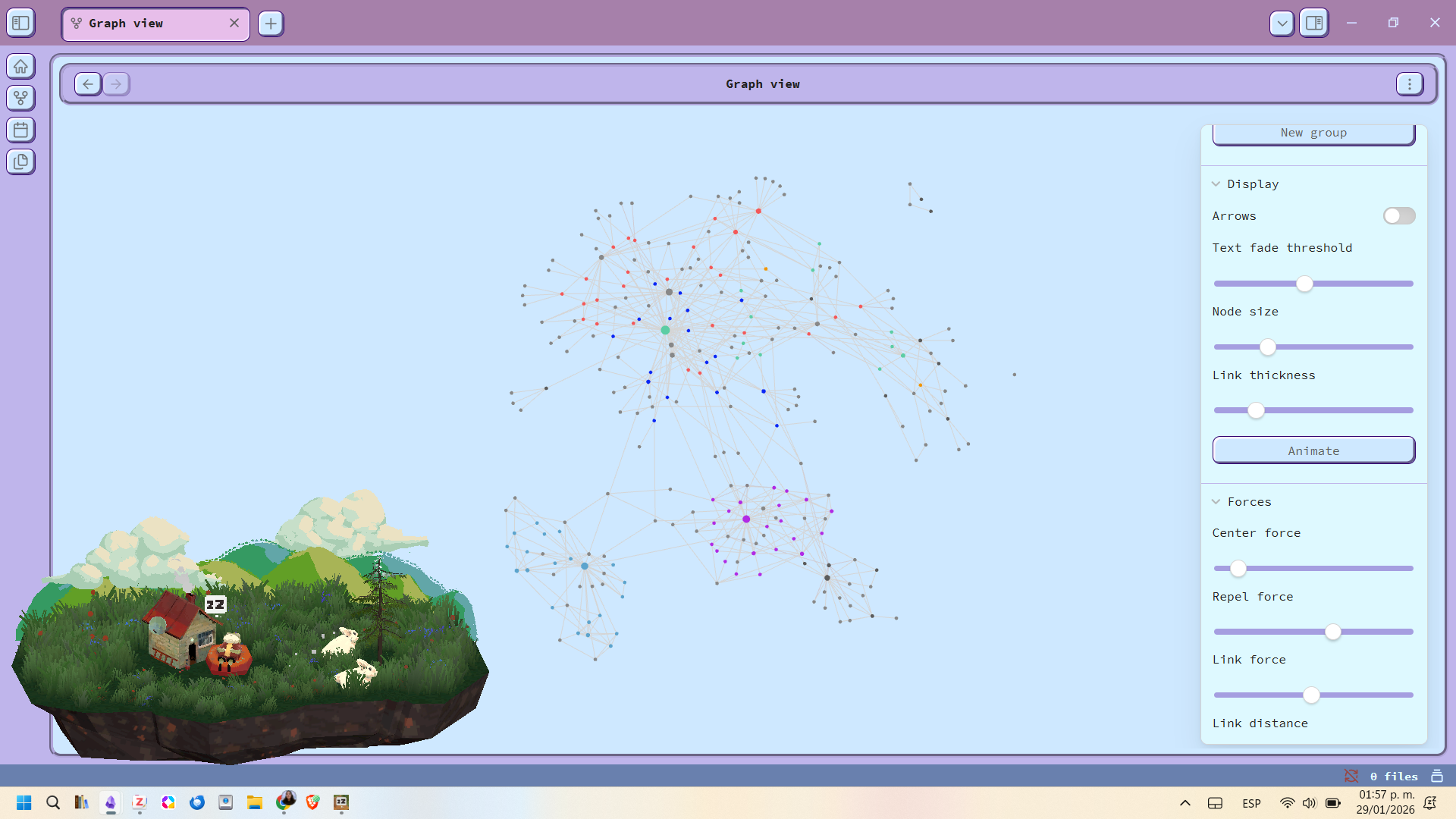The width and height of the screenshot is (1456, 819).
Task: Click the Node size slider handle
Action: (1267, 347)
